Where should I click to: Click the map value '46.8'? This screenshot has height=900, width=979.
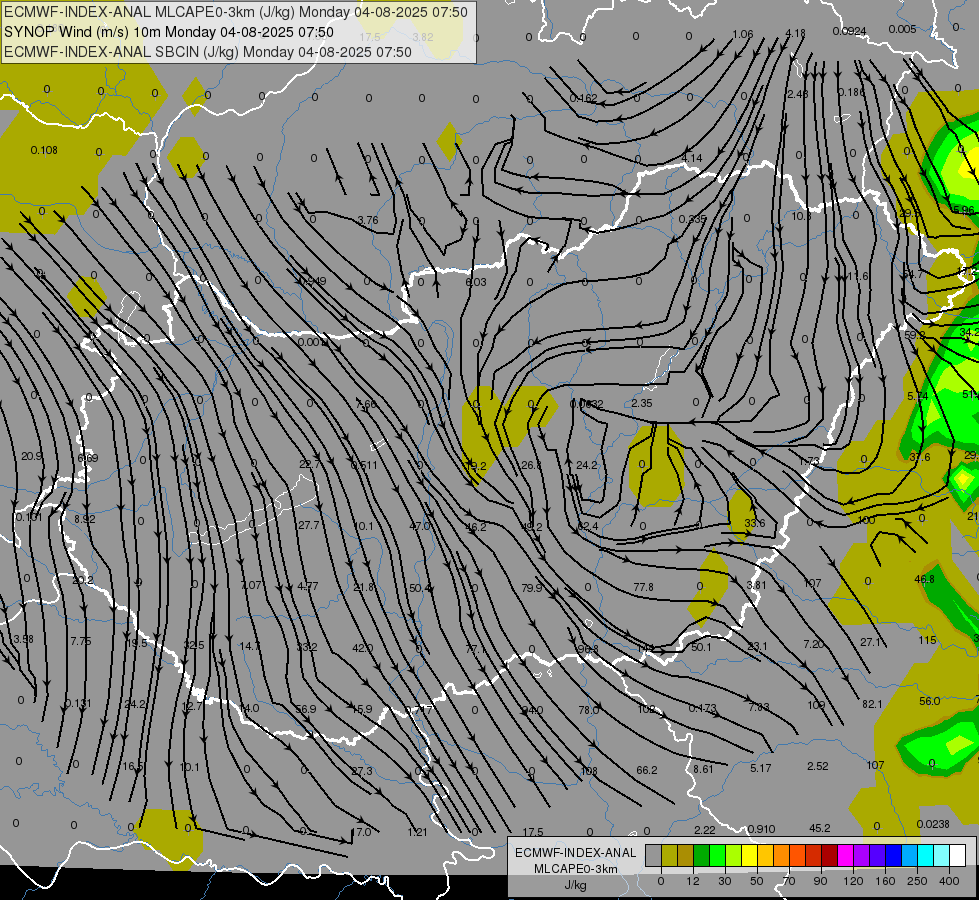point(924,579)
